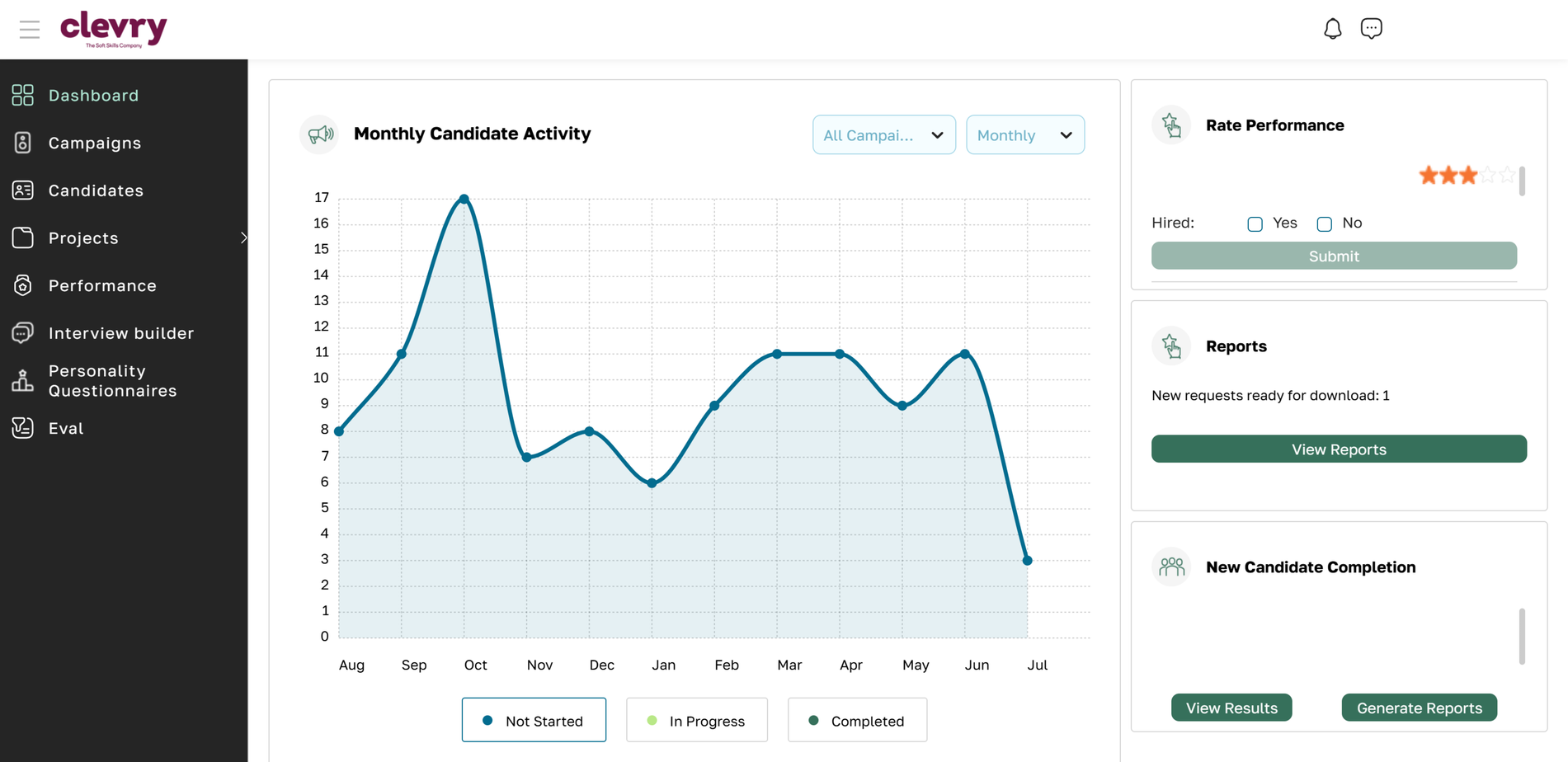This screenshot has height=762, width=1568.
Task: Click the Jan data point at 6
Action: click(x=652, y=483)
